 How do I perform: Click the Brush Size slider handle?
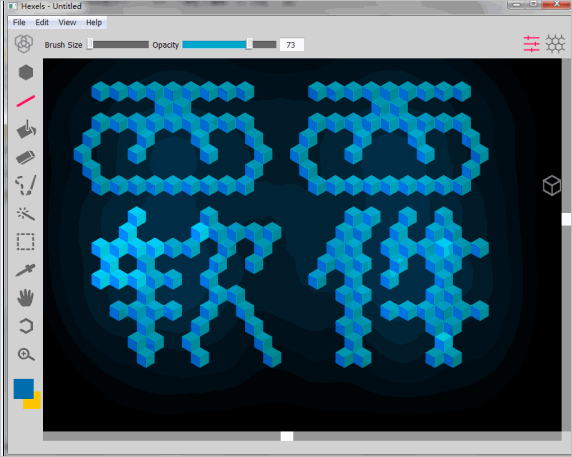(90, 44)
